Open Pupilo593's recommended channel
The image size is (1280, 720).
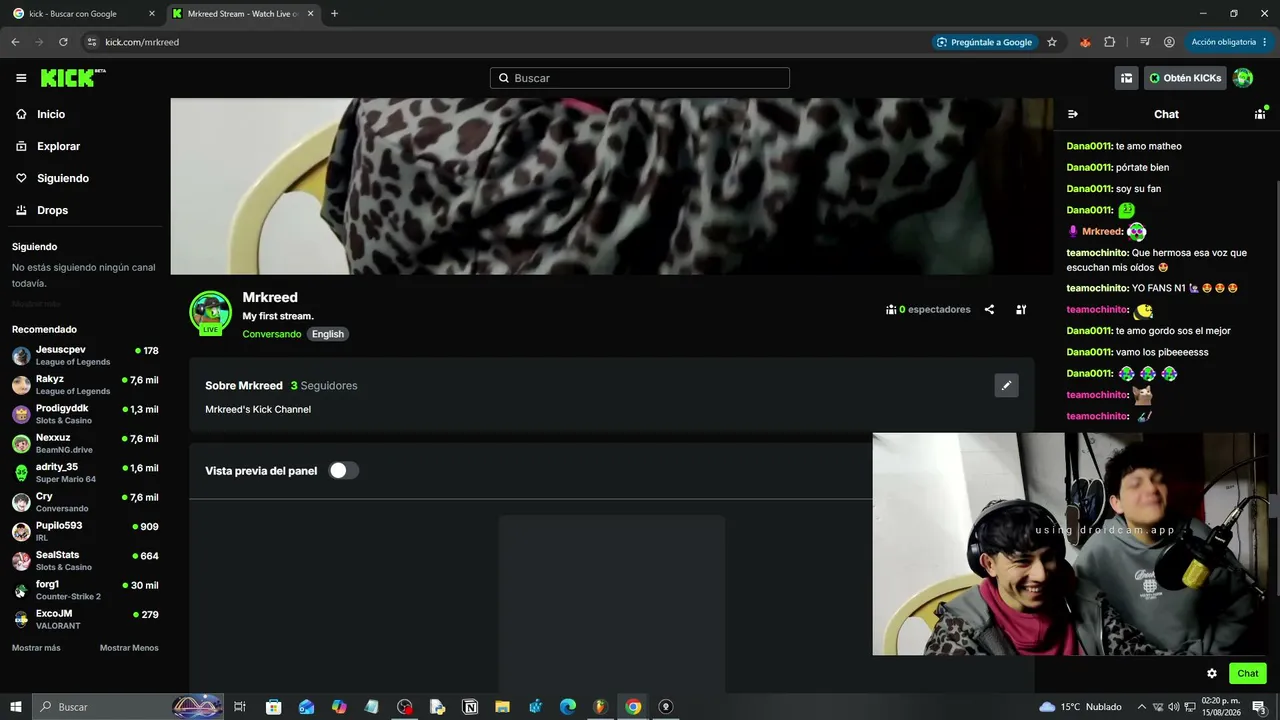click(x=85, y=532)
